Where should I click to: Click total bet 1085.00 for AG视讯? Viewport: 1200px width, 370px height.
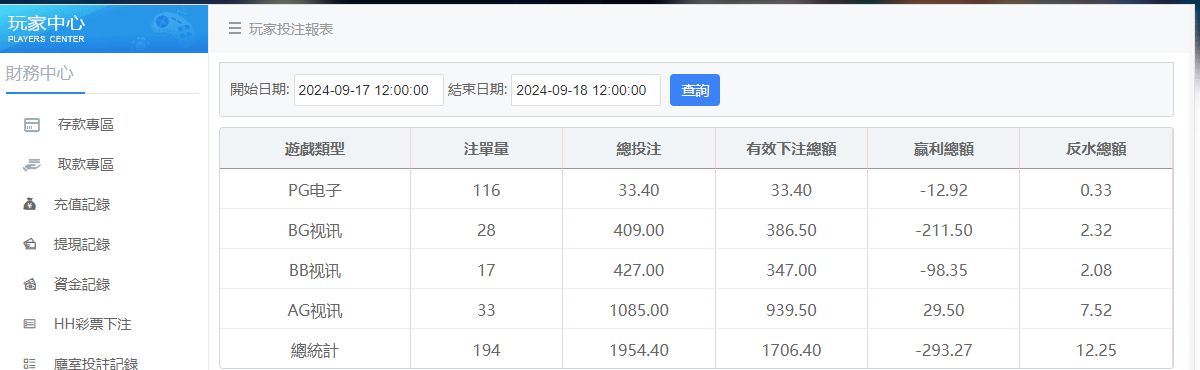[639, 310]
